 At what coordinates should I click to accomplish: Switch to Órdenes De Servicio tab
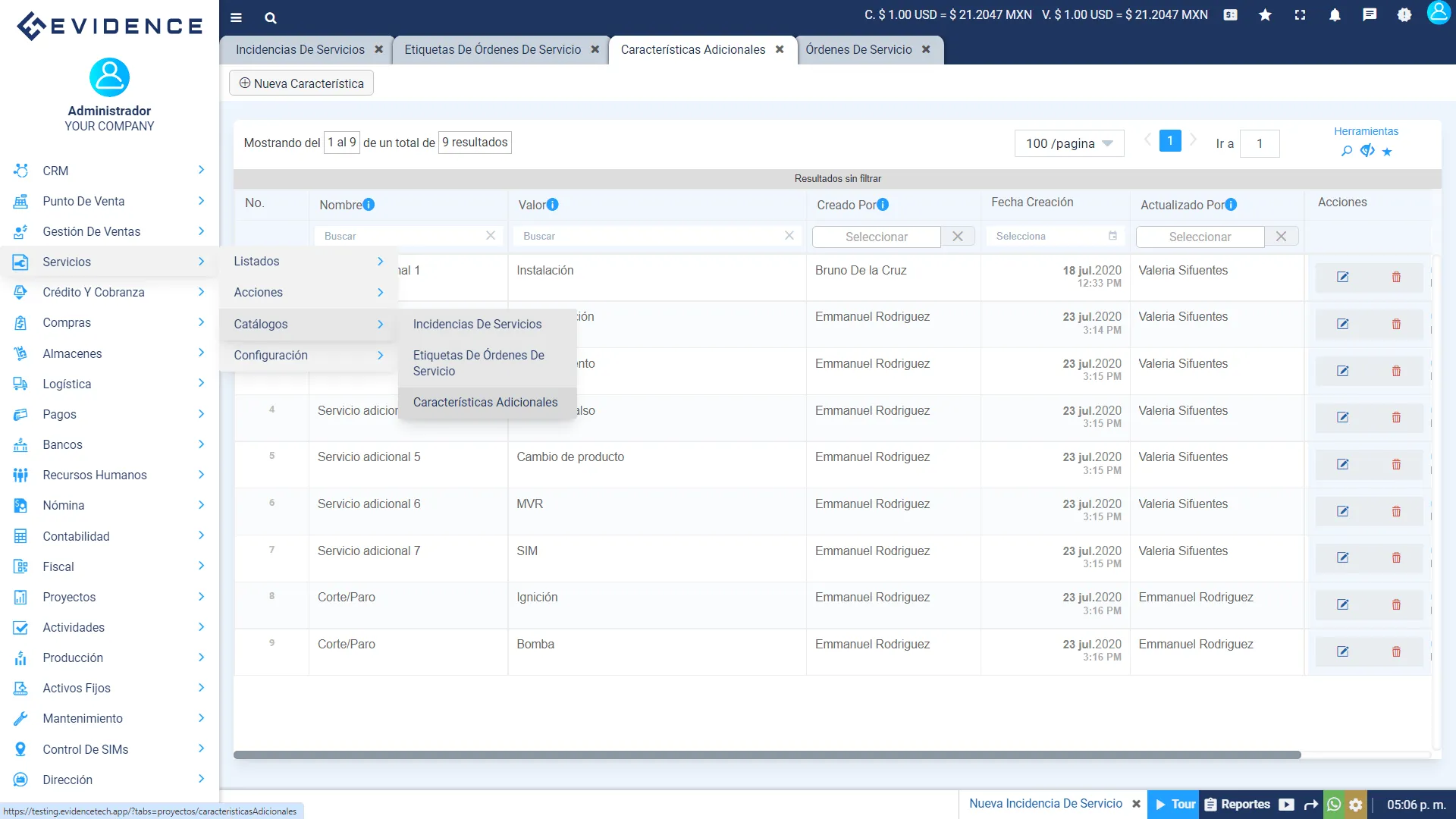click(858, 49)
